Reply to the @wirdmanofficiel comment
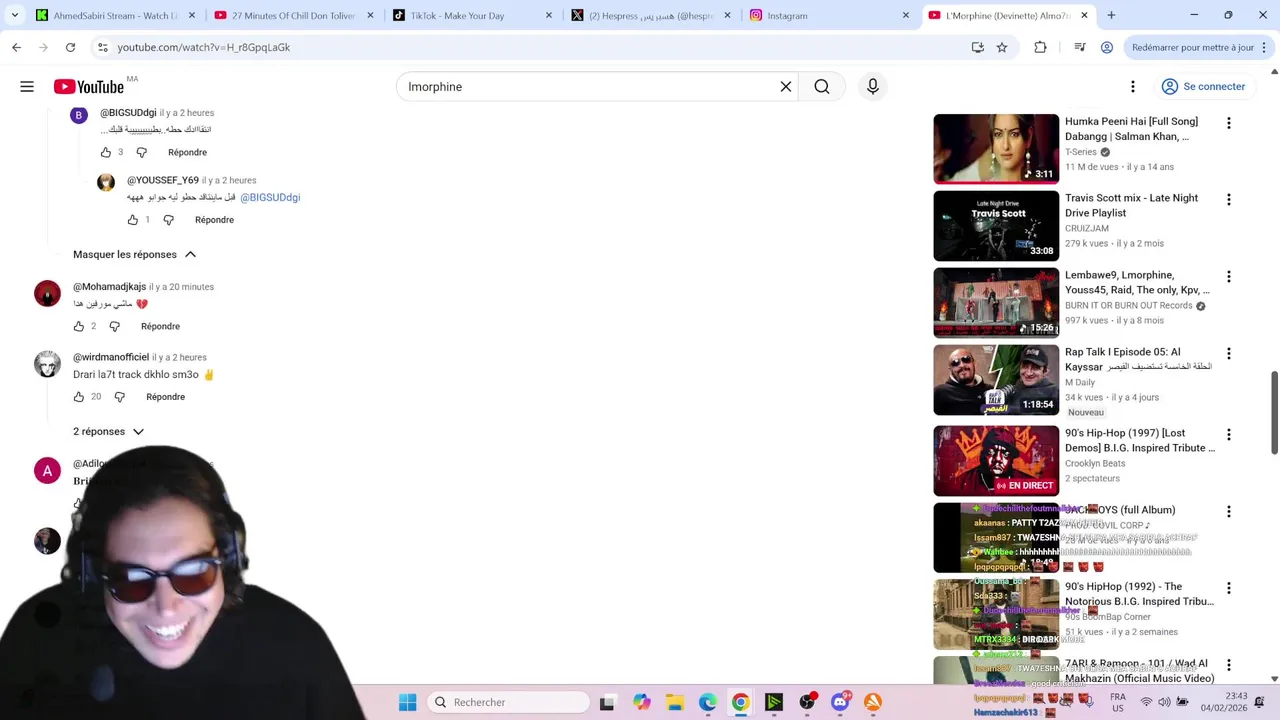 [x=166, y=397]
